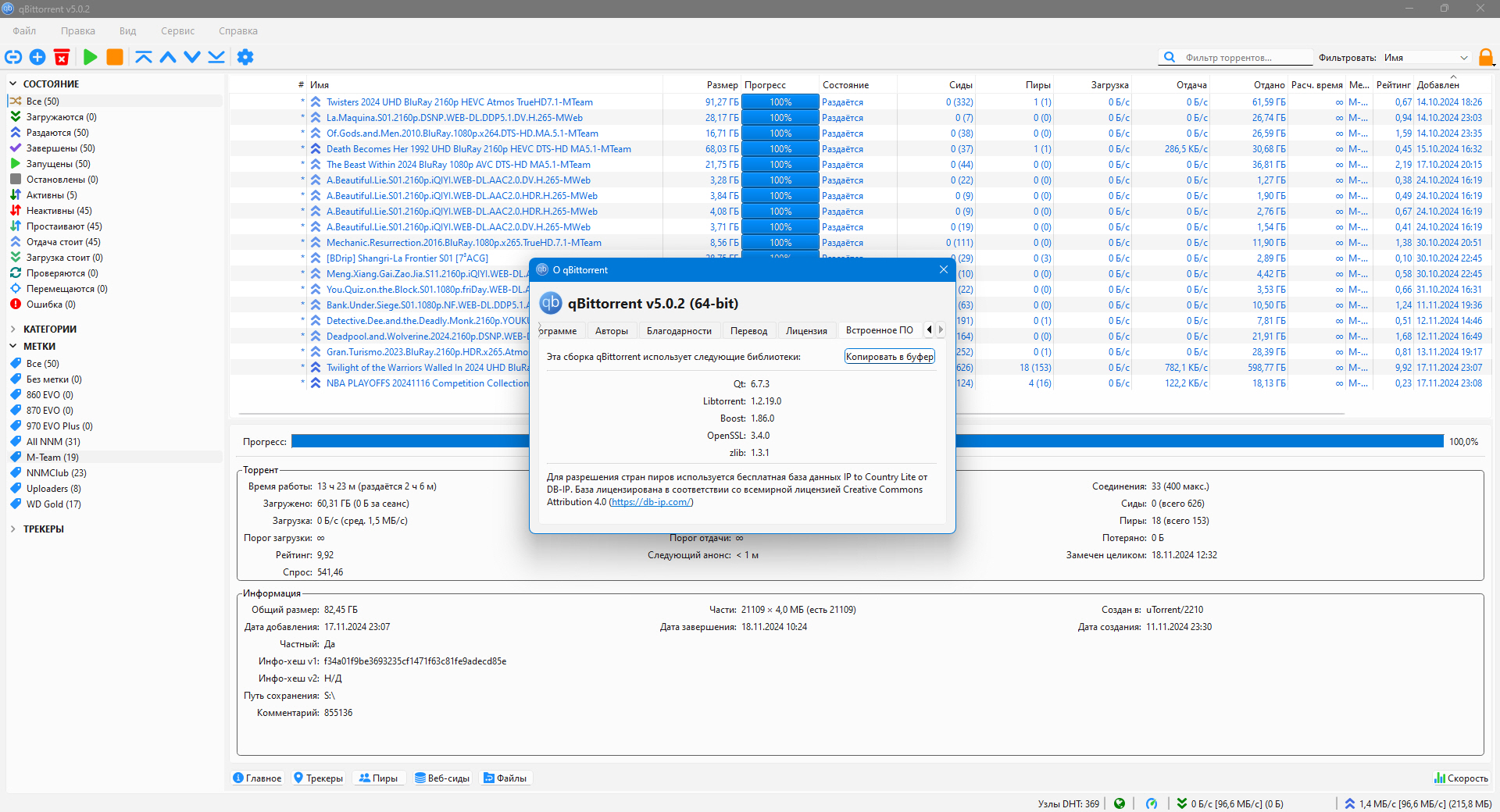Image resolution: width=1500 pixels, height=812 pixels.
Task: Open the Файлы bottom tab
Action: click(x=505, y=778)
